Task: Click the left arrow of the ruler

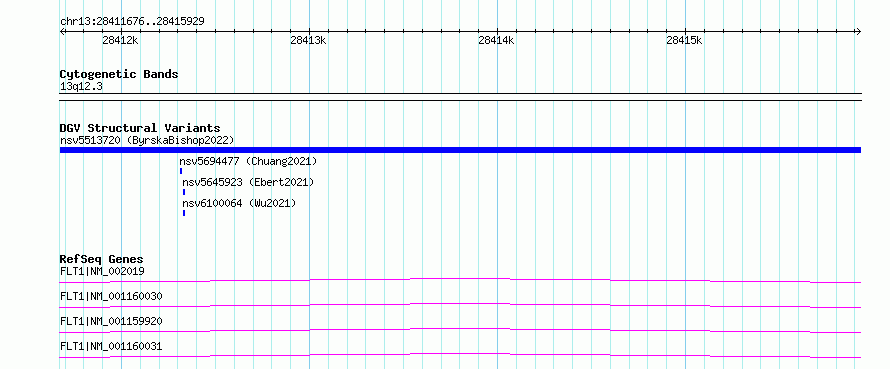Action: click(x=62, y=31)
